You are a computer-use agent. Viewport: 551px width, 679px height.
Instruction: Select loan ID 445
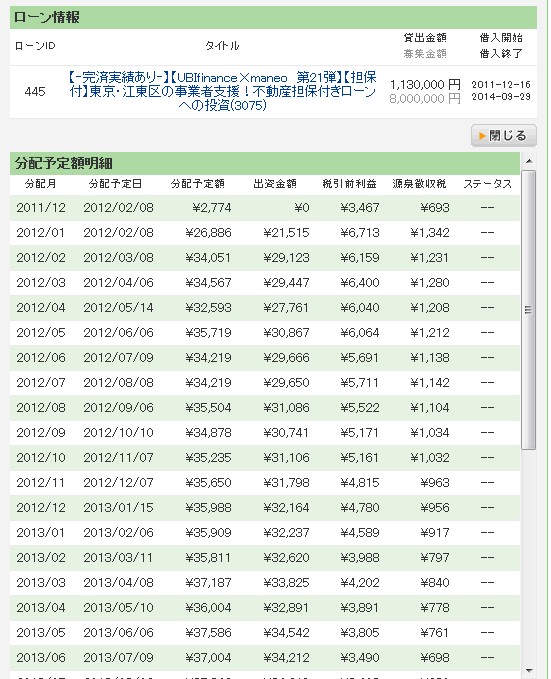coord(35,92)
